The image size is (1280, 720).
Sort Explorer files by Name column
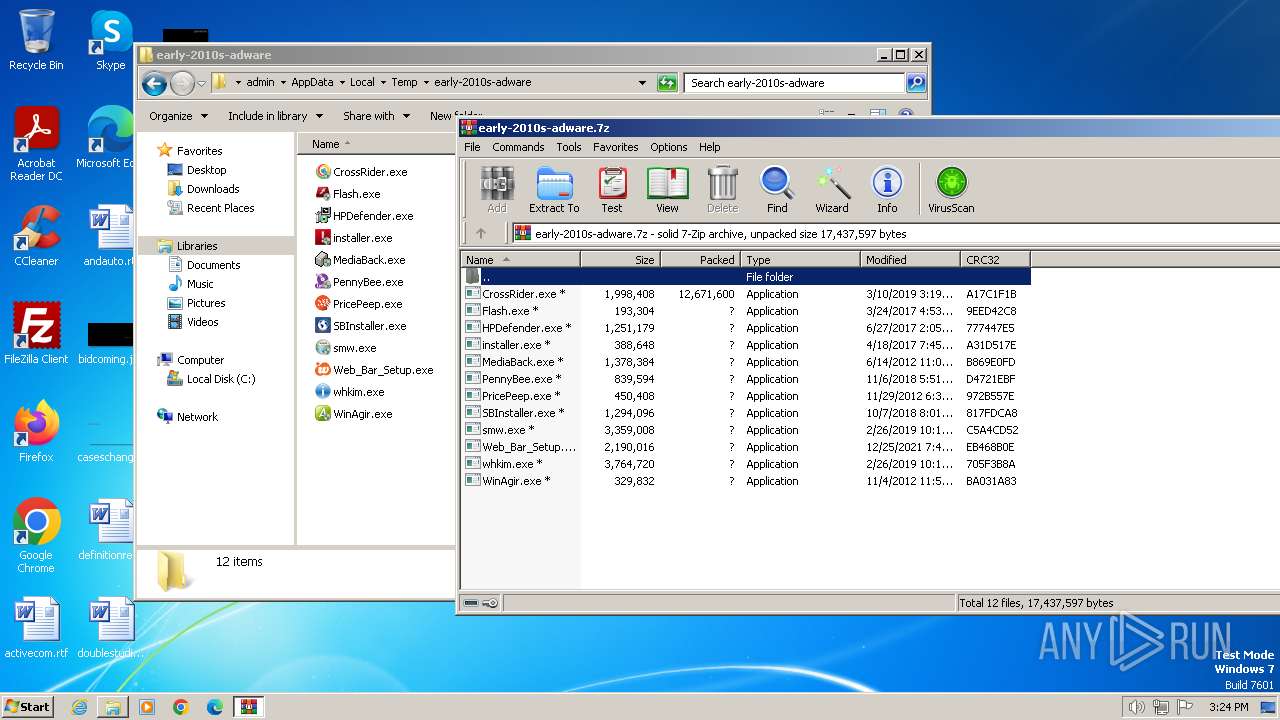point(376,144)
